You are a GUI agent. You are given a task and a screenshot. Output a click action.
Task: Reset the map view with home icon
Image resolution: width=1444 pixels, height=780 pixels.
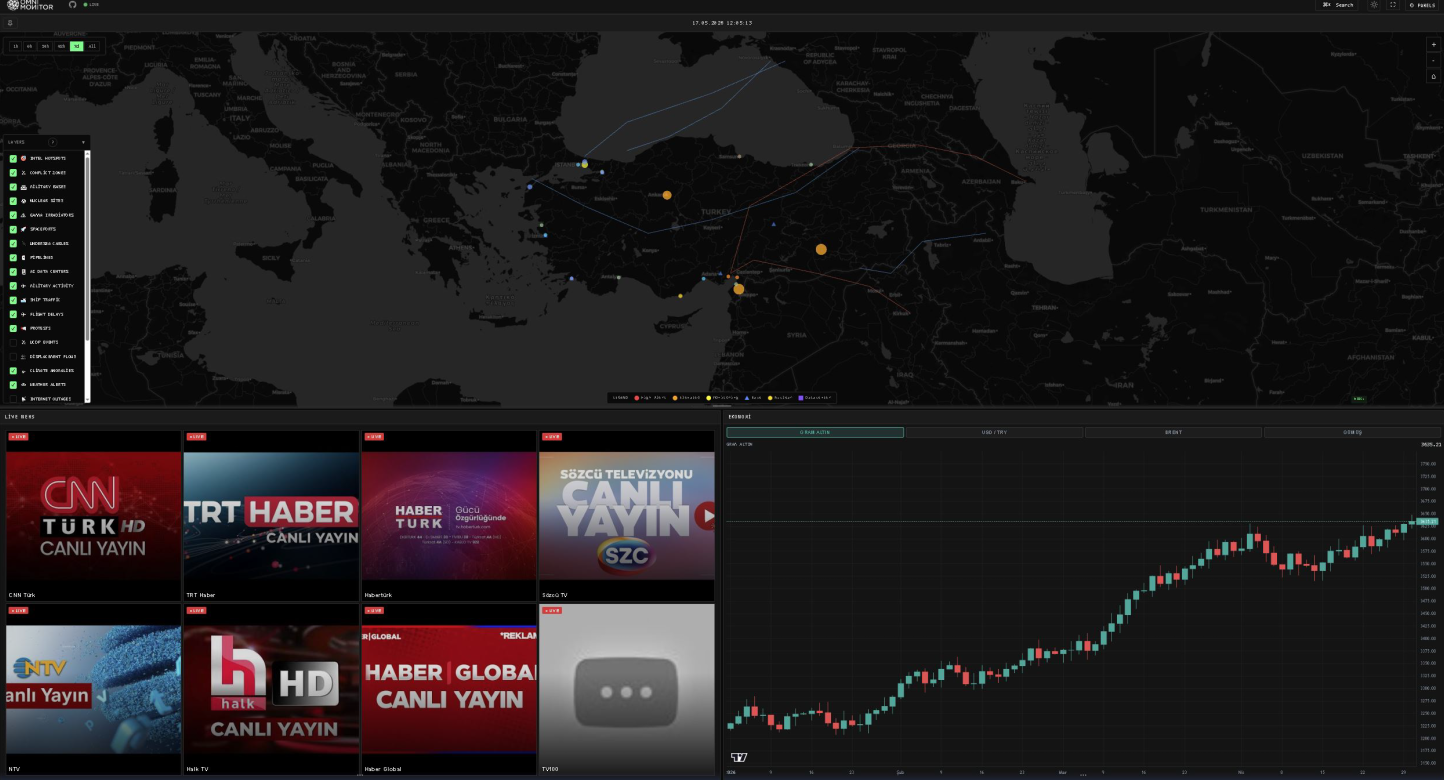[1434, 76]
